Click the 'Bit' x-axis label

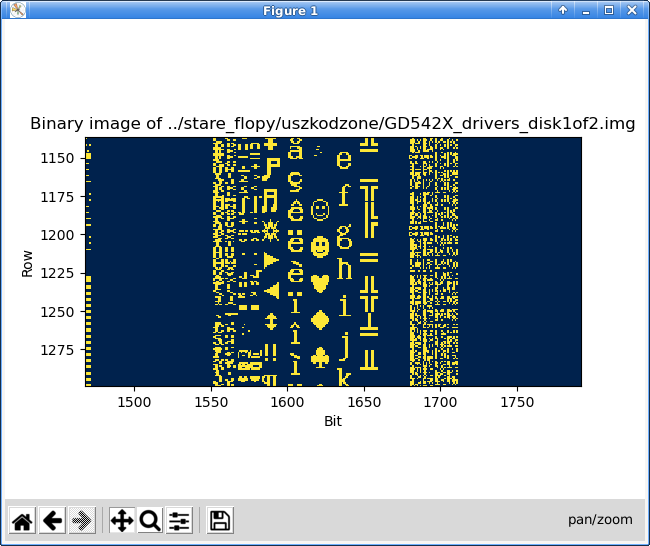pyautogui.click(x=333, y=421)
